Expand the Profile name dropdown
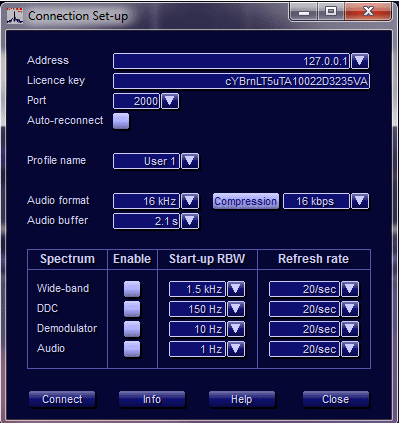The height and width of the screenshot is (423, 399). pyautogui.click(x=190, y=161)
